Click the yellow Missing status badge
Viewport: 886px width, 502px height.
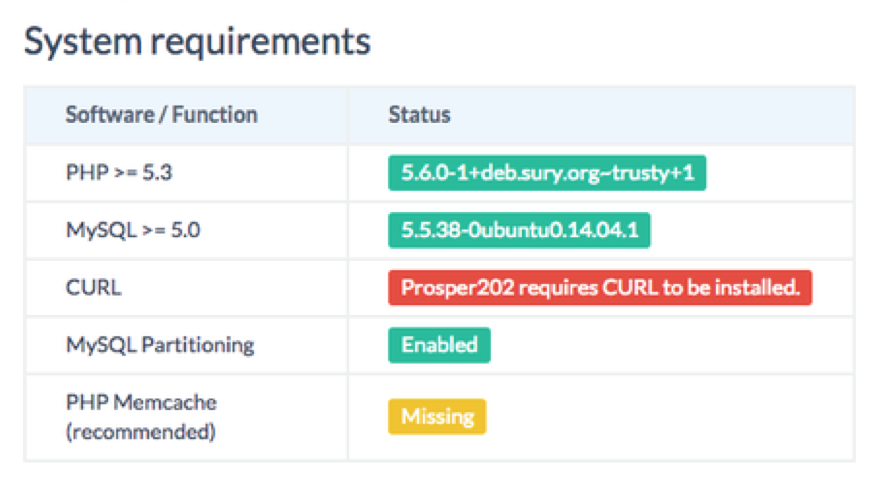[x=437, y=417]
